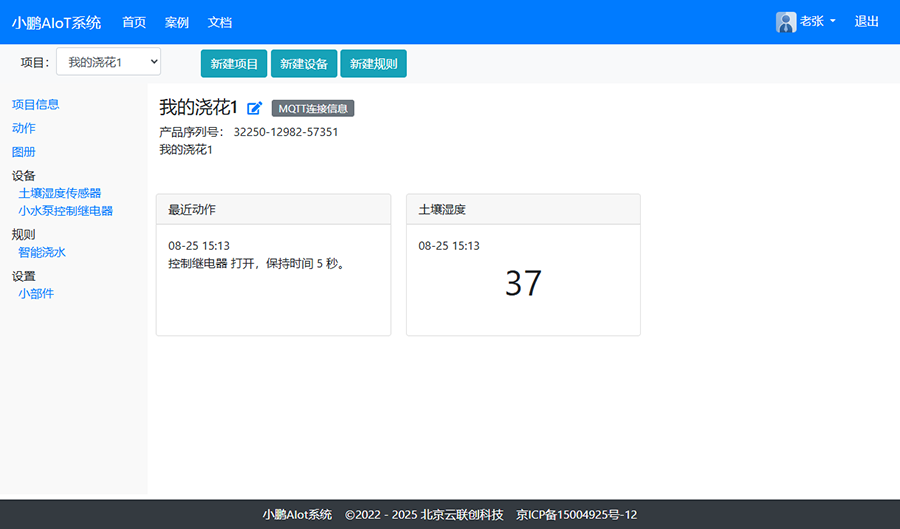Open the 项目 selection dropdown
Viewport: 900px width, 529px height.
(x=108, y=62)
